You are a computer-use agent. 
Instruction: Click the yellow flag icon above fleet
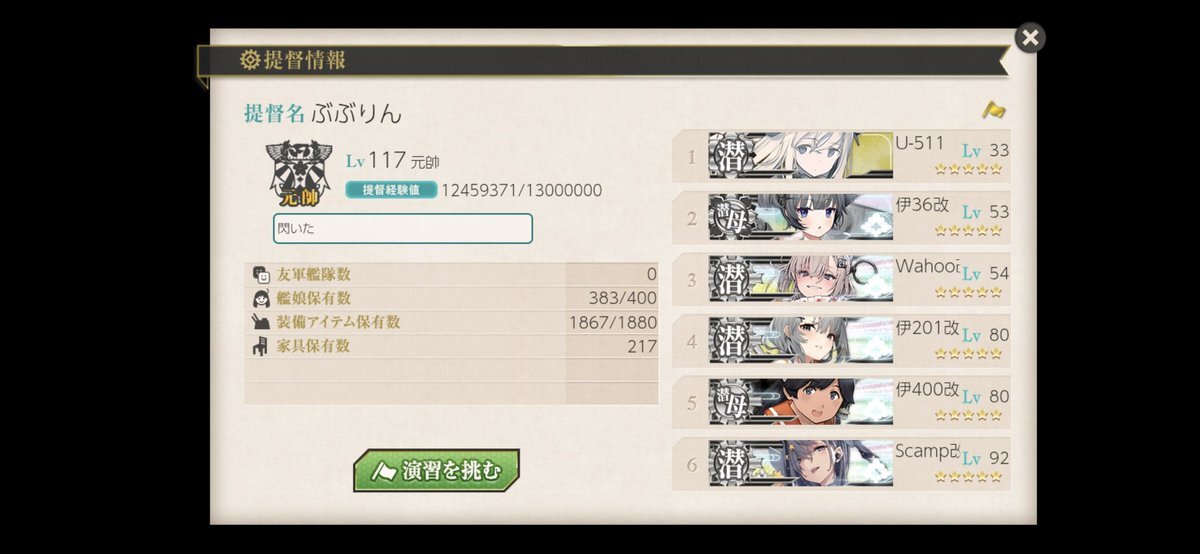[993, 109]
